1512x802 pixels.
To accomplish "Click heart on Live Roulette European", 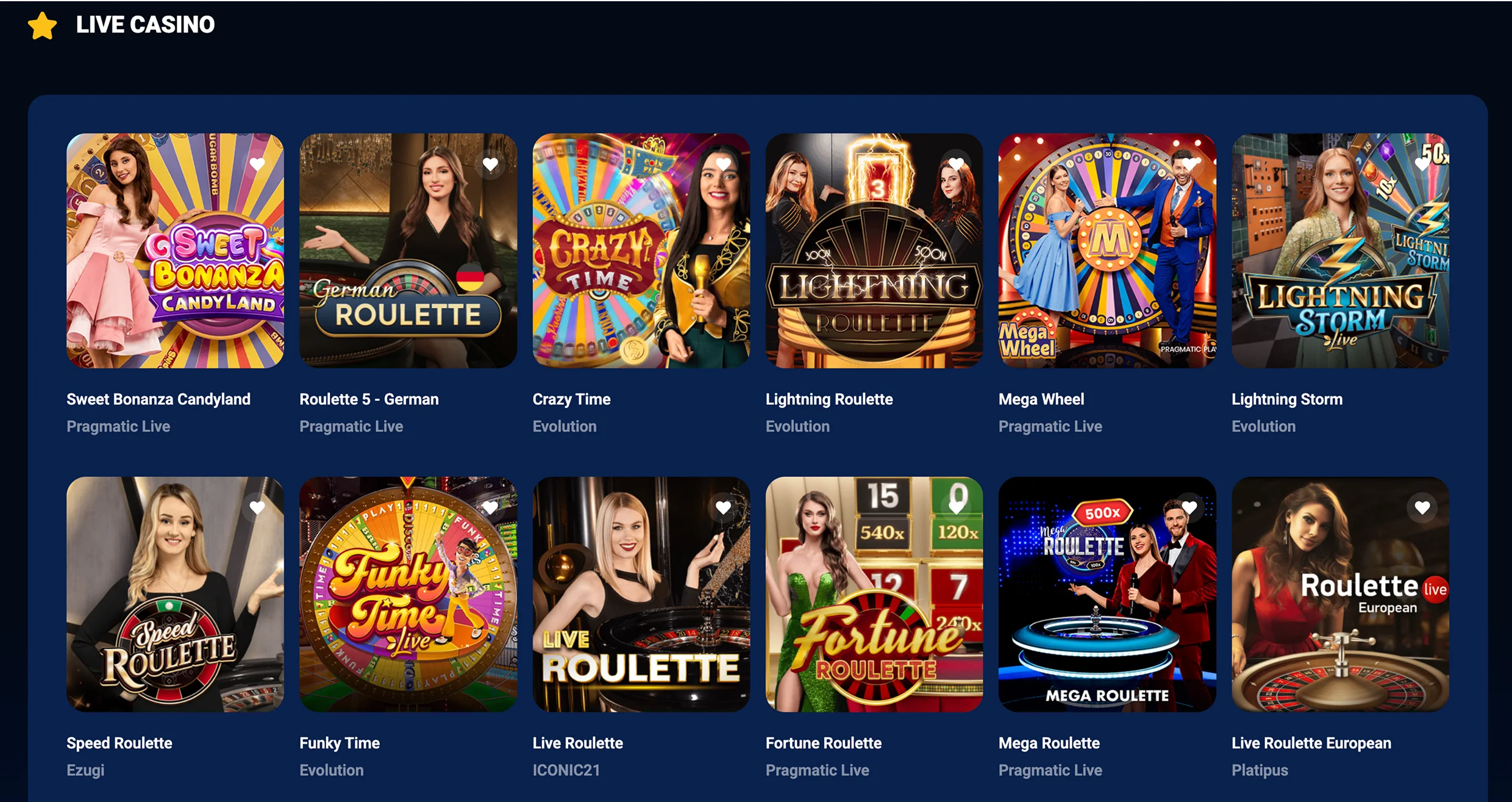I will 1422,507.
